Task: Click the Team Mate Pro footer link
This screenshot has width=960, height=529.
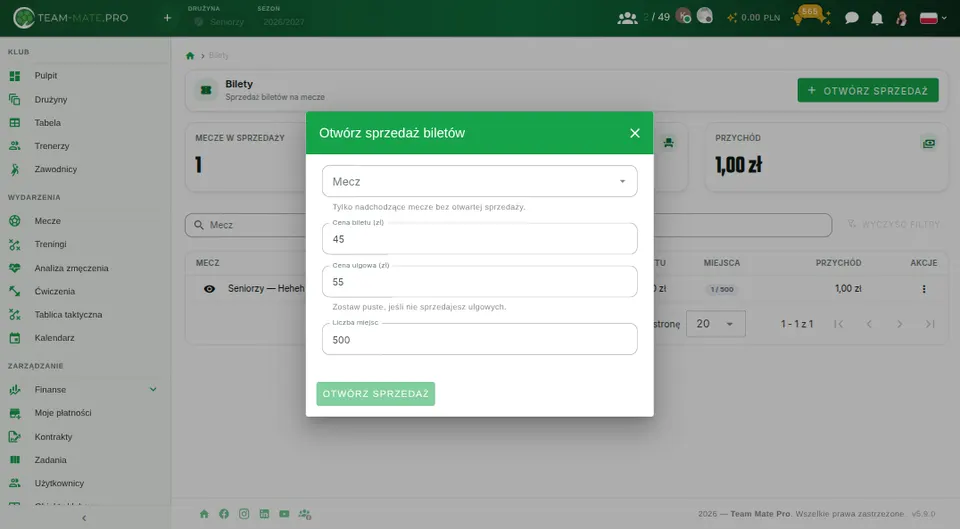Action: (x=760, y=514)
